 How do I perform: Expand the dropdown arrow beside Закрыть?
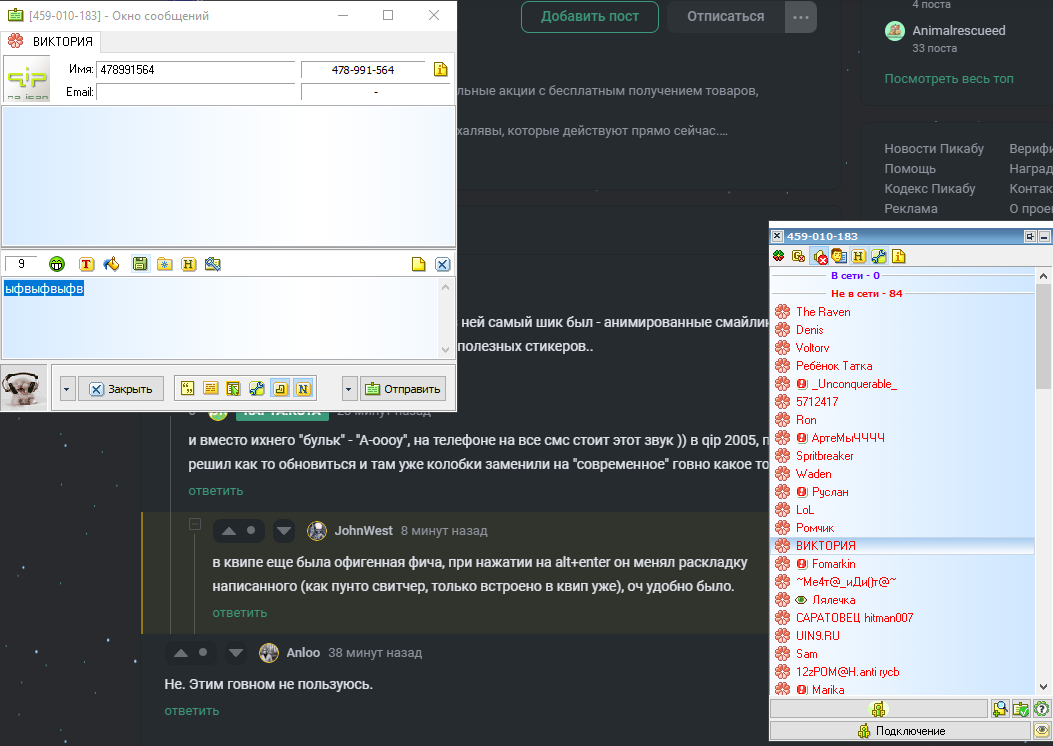(x=67, y=388)
